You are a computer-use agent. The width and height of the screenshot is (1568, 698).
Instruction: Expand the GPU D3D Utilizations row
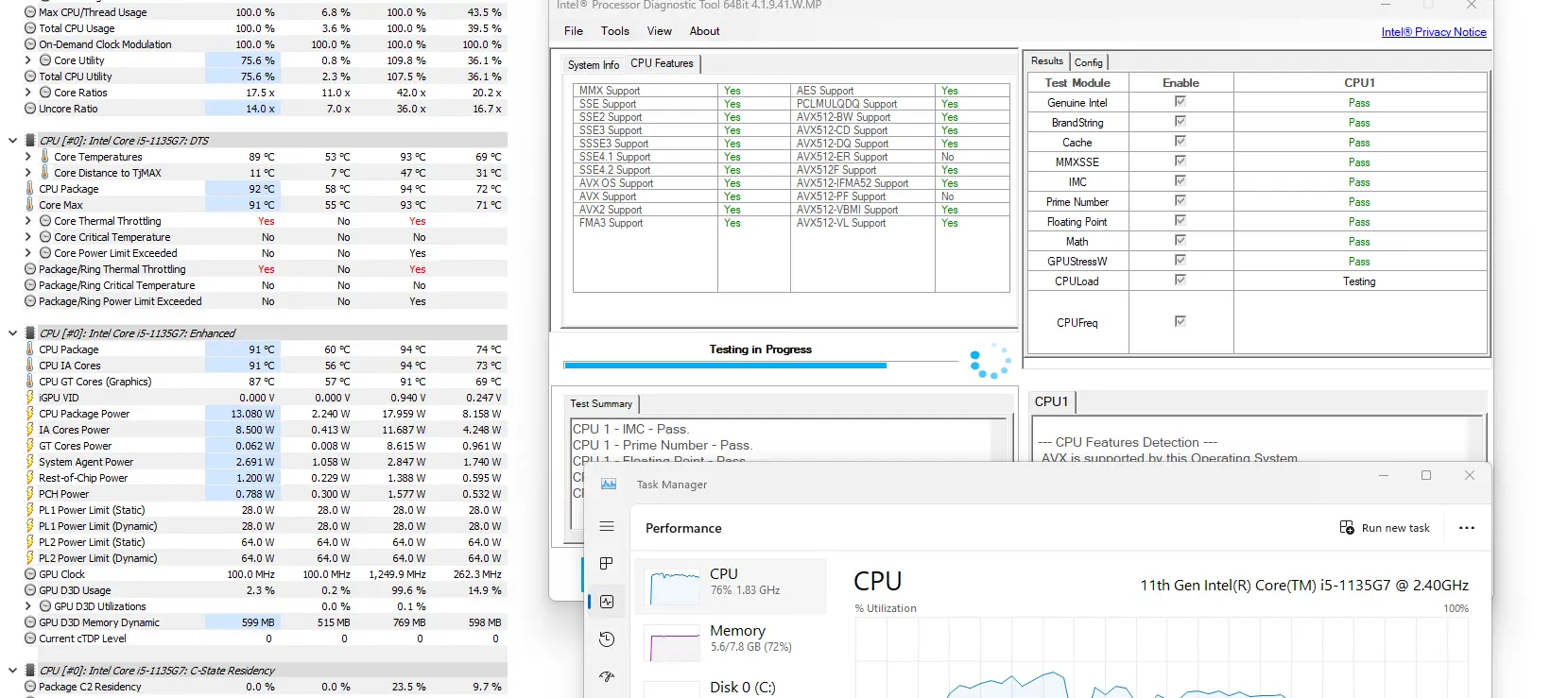pos(28,606)
